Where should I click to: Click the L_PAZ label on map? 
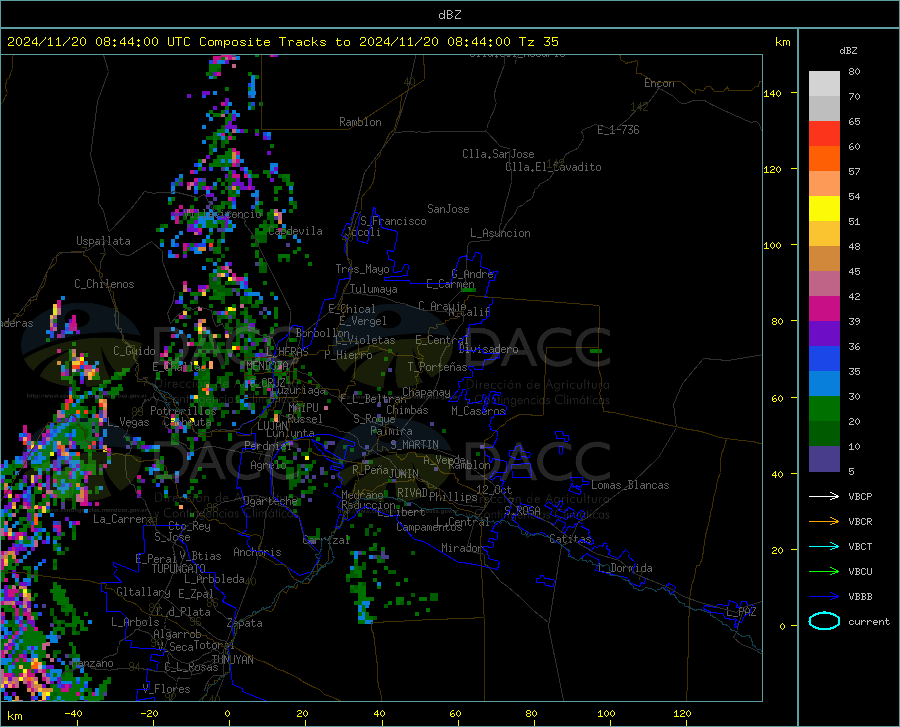(741, 612)
